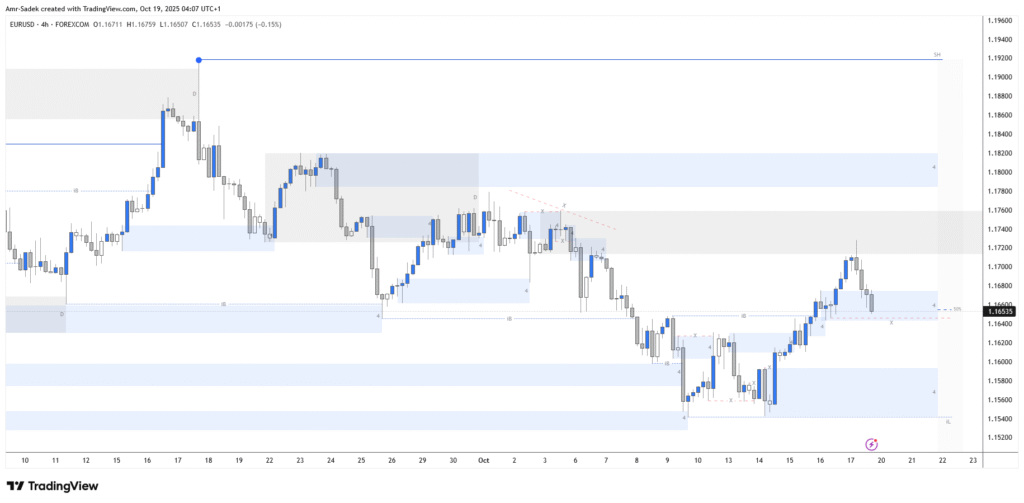Click the SH label on the top line
Image resolution: width=1024 pixels, height=503 pixels.
pos(937,54)
